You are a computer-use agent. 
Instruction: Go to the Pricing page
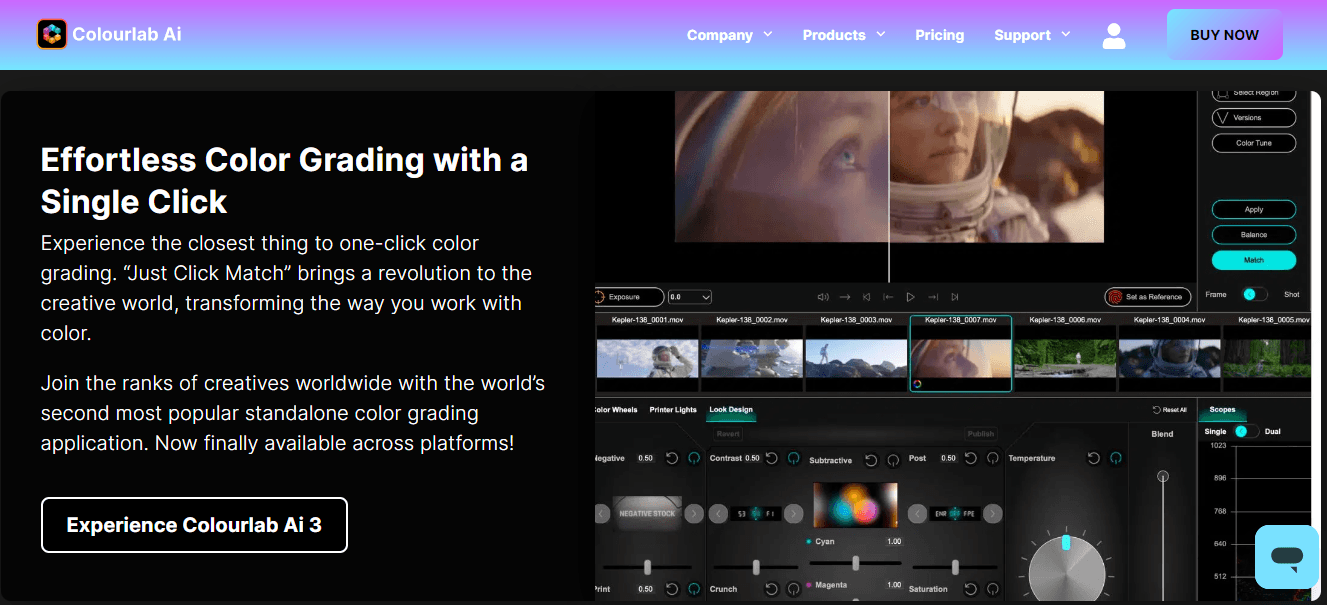939,34
